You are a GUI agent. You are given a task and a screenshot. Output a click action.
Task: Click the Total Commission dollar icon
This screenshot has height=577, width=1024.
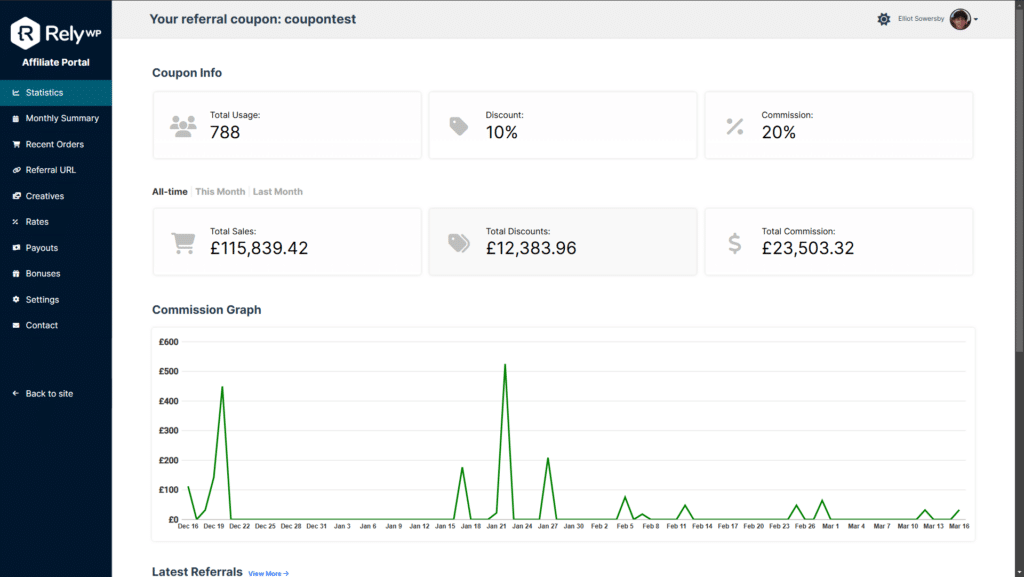[x=735, y=243]
